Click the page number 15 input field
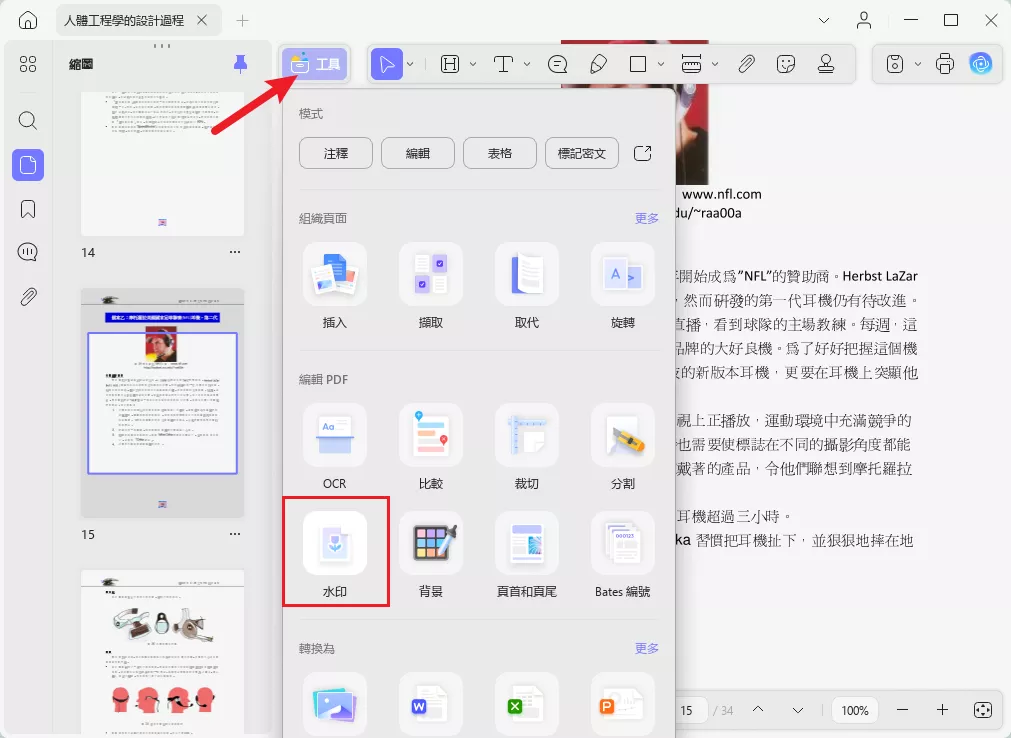The height and width of the screenshot is (738, 1011). 691,710
